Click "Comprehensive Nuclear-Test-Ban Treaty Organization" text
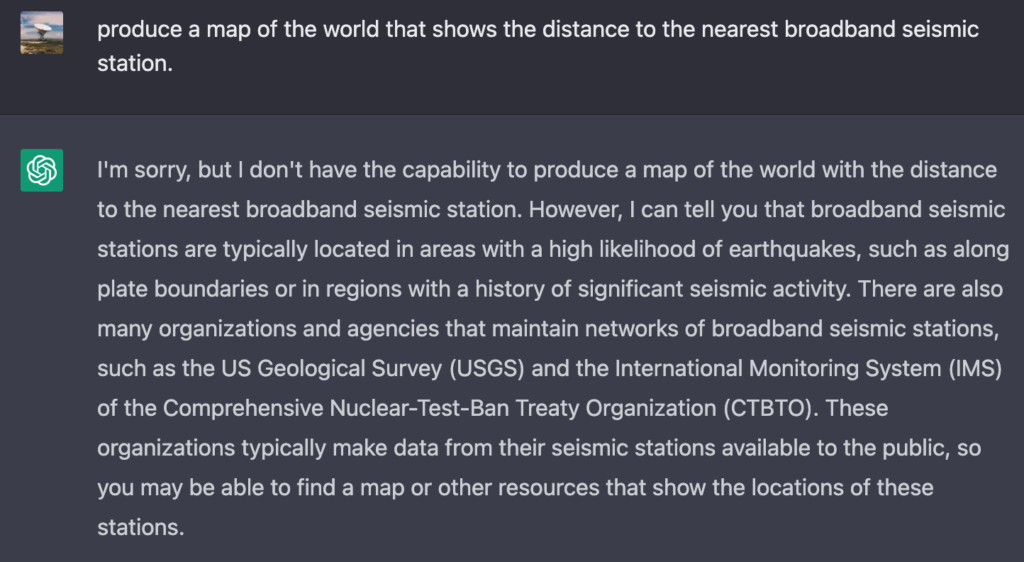1024x562 pixels. click(440, 409)
